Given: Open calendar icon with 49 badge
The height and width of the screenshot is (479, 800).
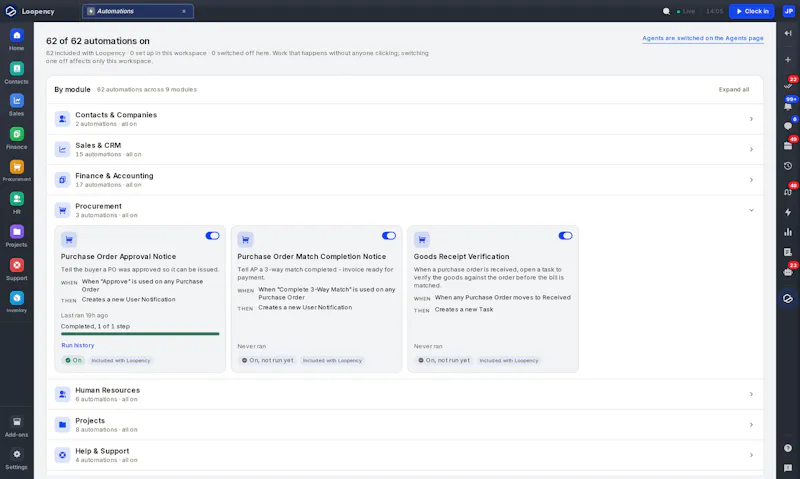Looking at the screenshot, I should pos(788,145).
